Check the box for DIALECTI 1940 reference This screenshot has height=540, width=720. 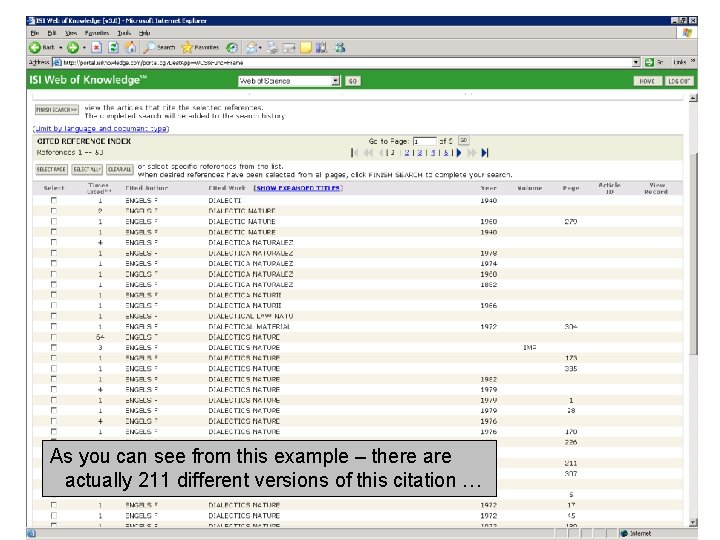(x=54, y=200)
